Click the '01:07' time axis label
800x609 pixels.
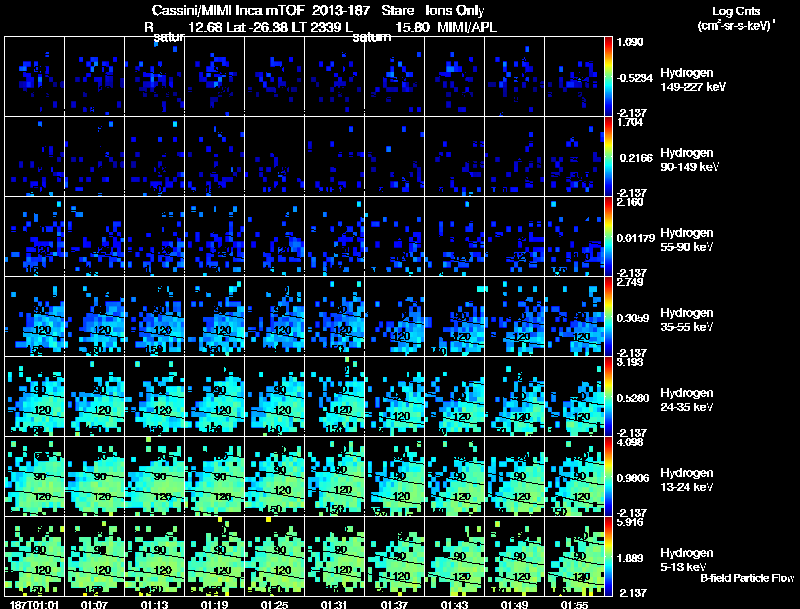pos(94,605)
